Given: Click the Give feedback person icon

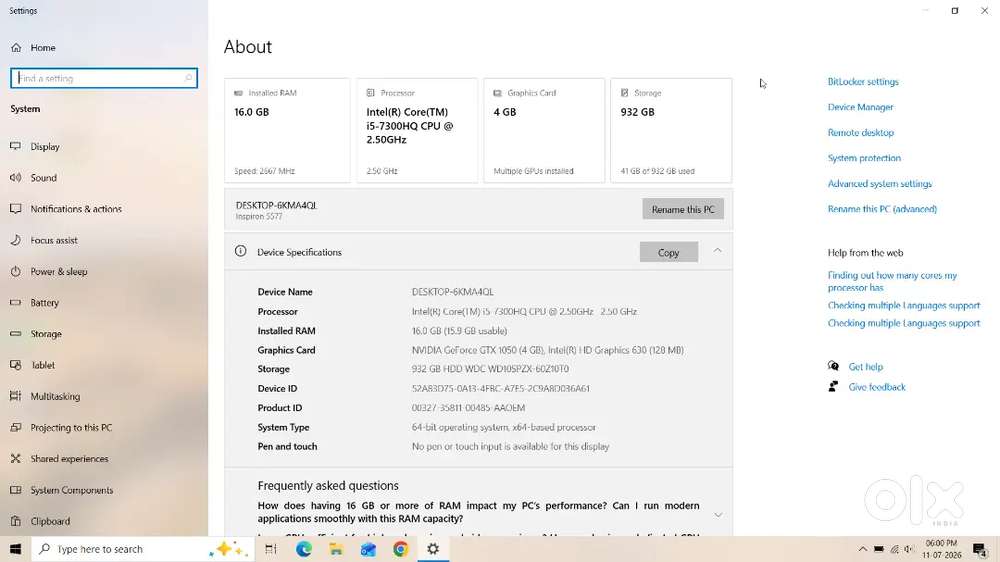Looking at the screenshot, I should [x=833, y=387].
